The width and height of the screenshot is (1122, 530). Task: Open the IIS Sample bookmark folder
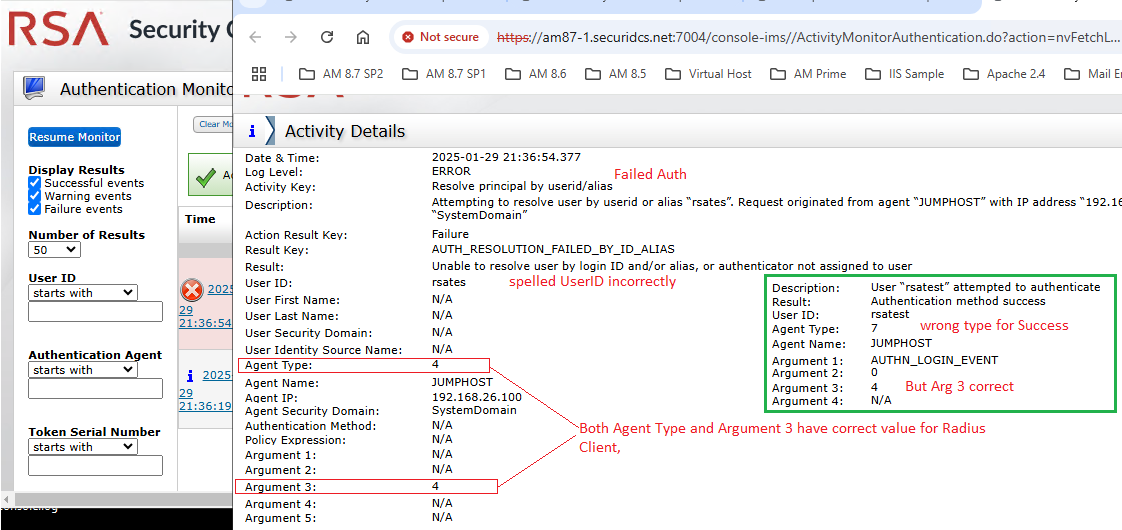[904, 74]
